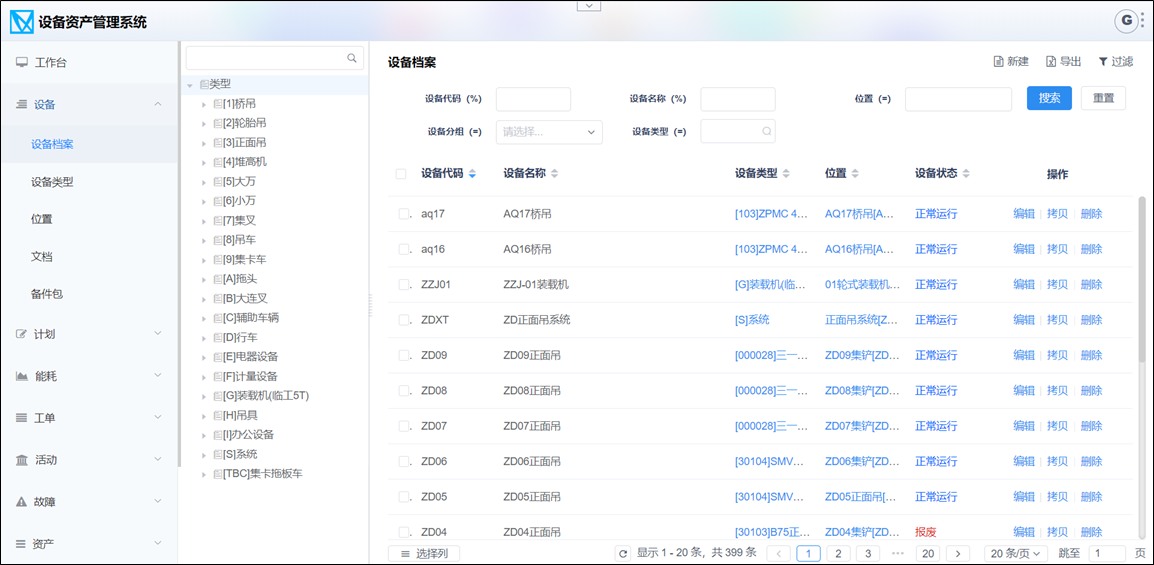Screen dimensions: 1154x565
Task: Click magnifier icon in 设备类型 filter field
Action: coord(767,131)
